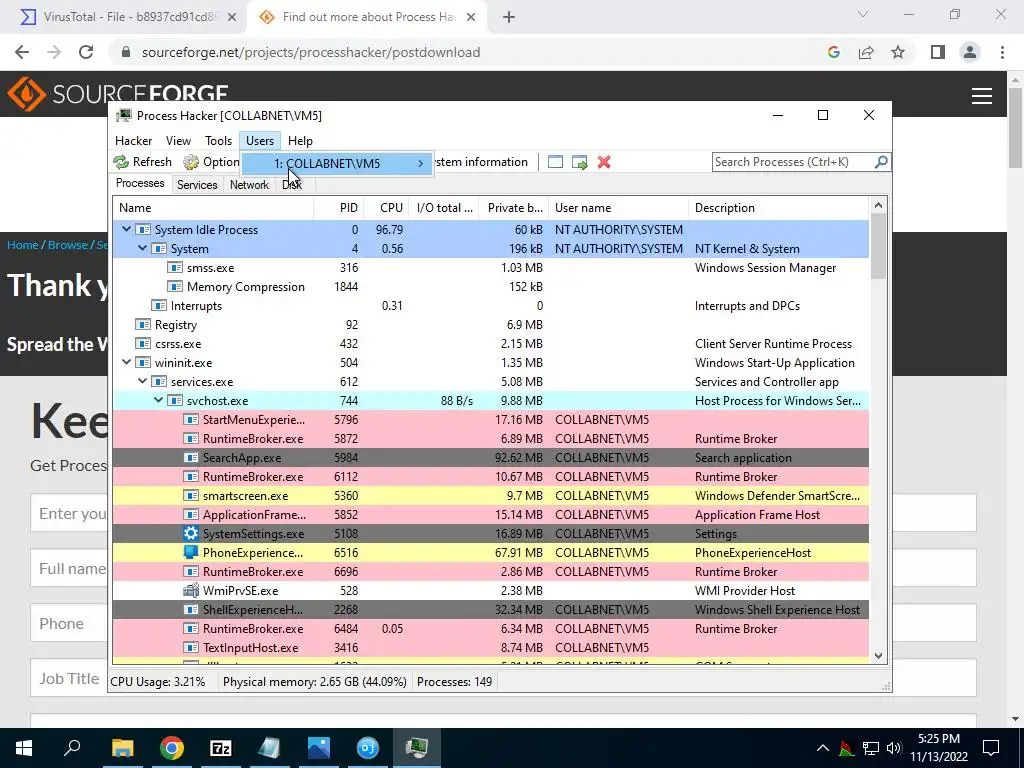Image resolution: width=1024 pixels, height=768 pixels.
Task: Sort by the Description column header
Action: pyautogui.click(x=779, y=208)
